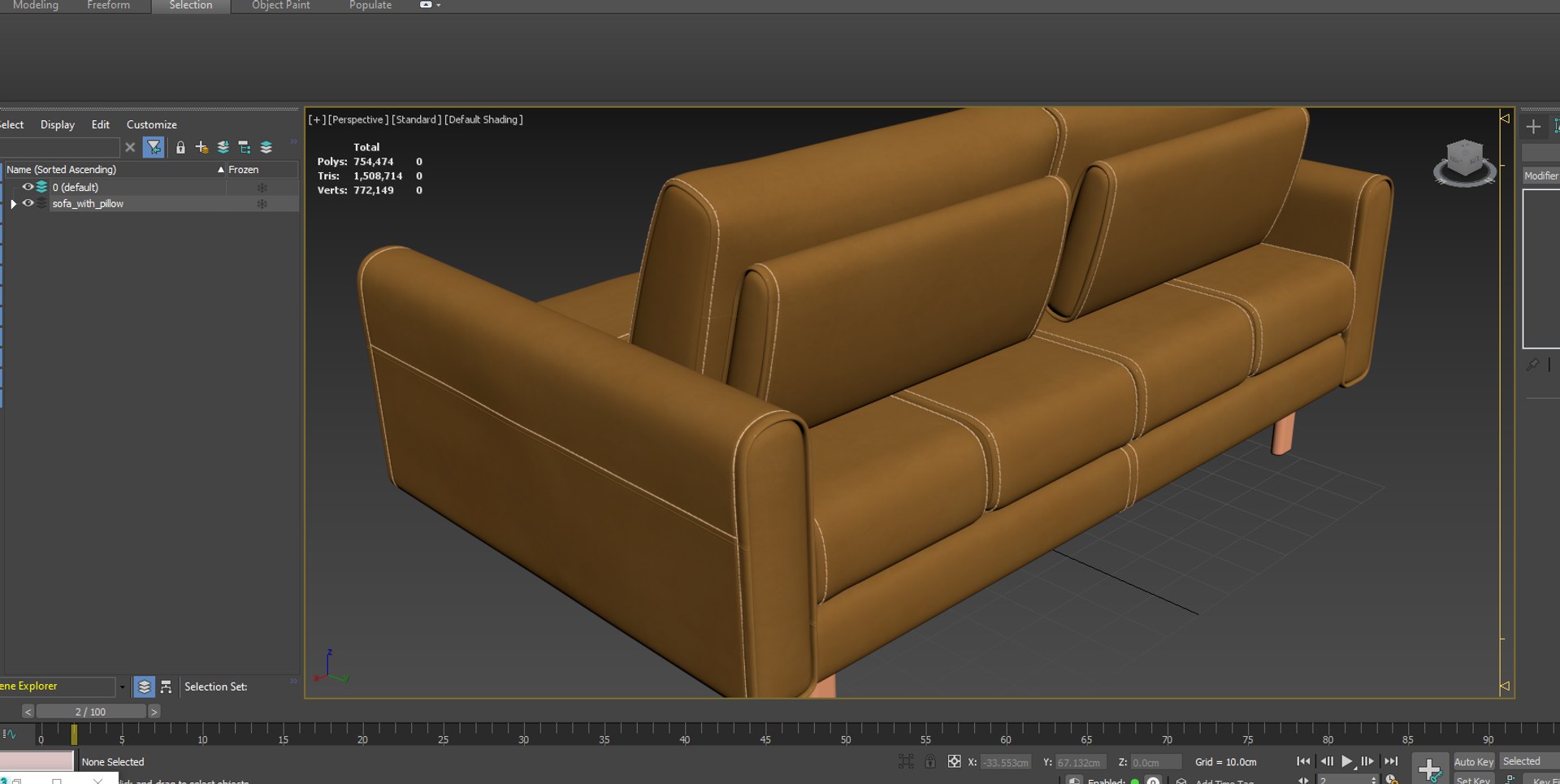The width and height of the screenshot is (1560, 784).
Task: Go to next frame on time slider
Action: coord(154,712)
